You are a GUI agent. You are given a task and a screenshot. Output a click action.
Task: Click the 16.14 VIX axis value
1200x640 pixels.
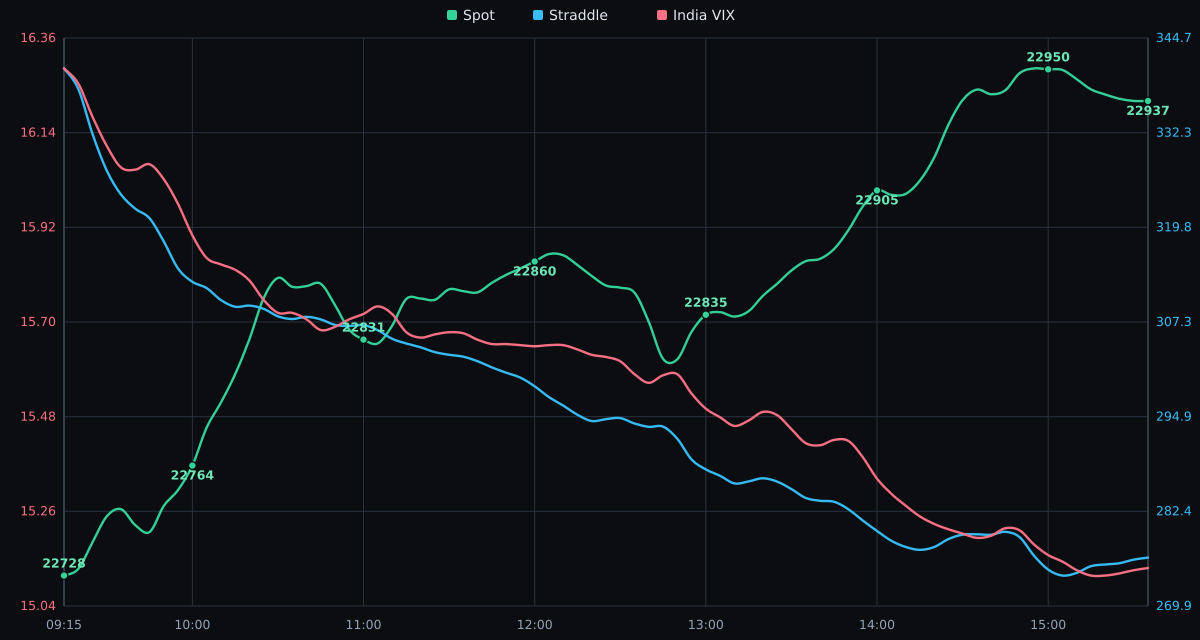(x=38, y=133)
